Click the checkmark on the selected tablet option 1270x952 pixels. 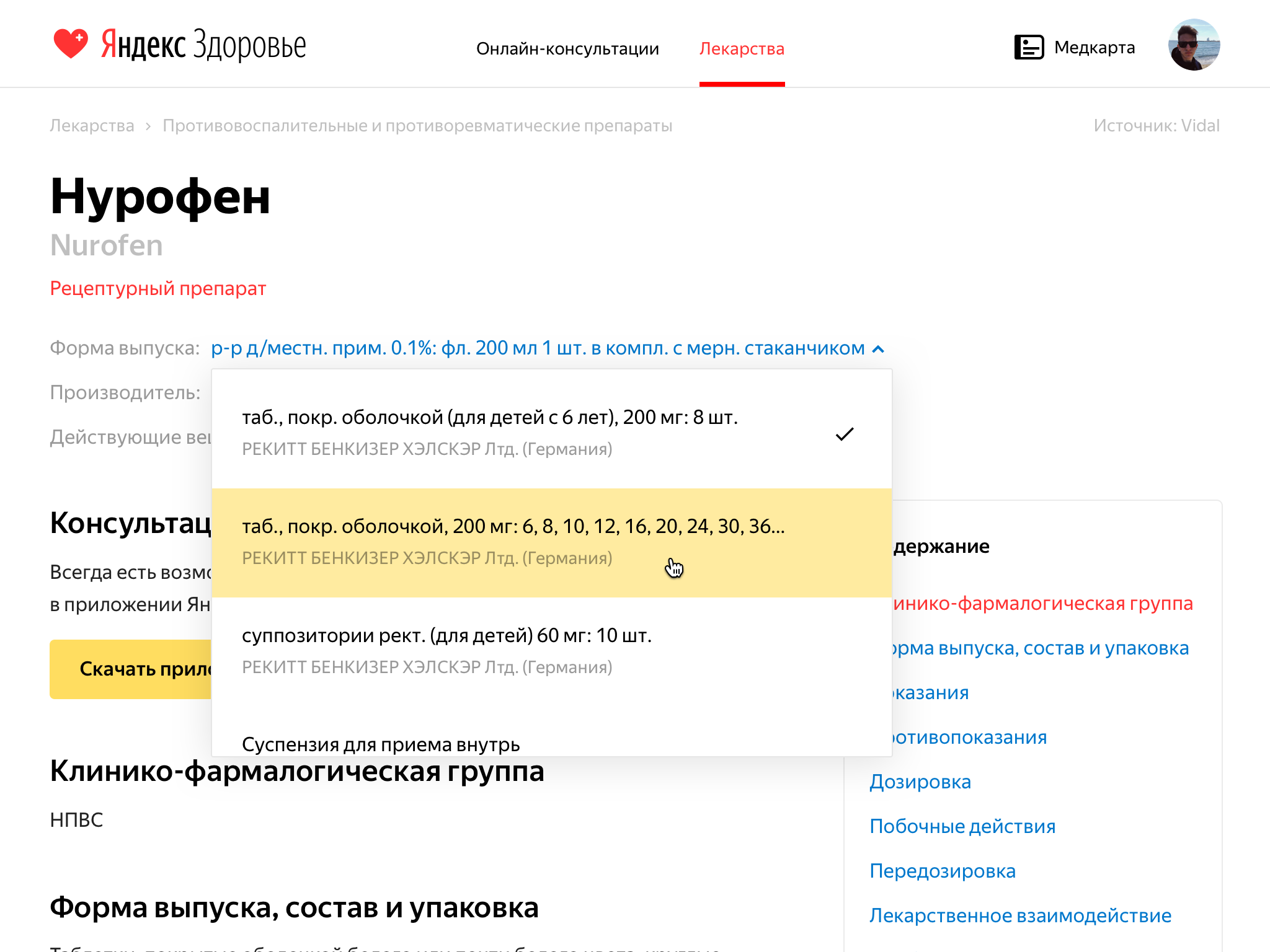coord(845,434)
